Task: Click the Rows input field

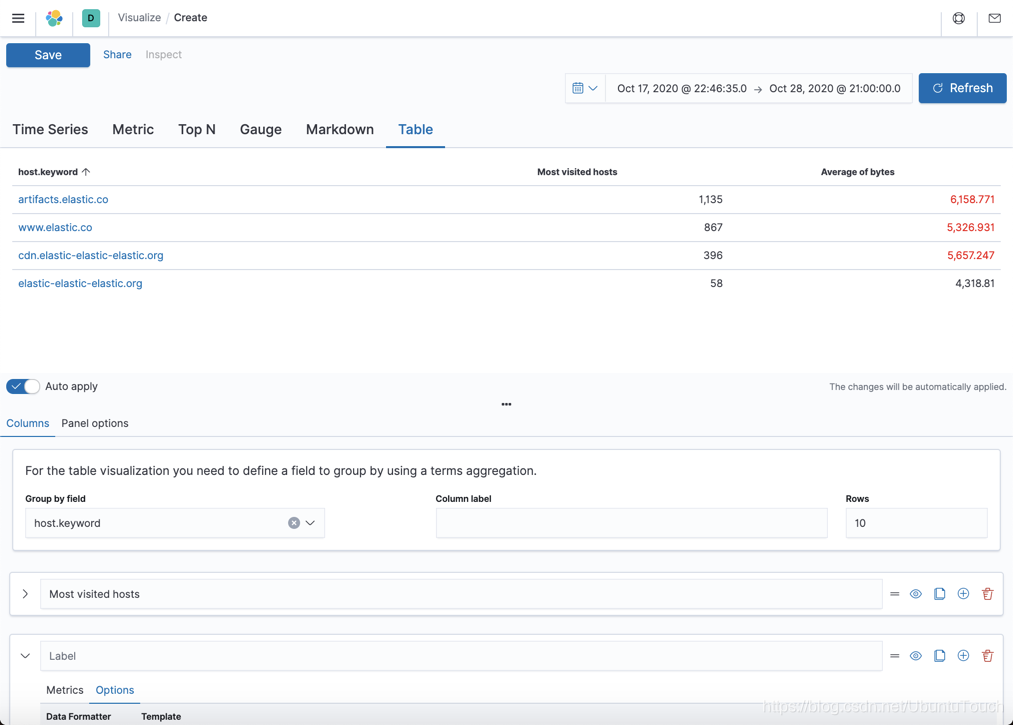Action: [916, 523]
